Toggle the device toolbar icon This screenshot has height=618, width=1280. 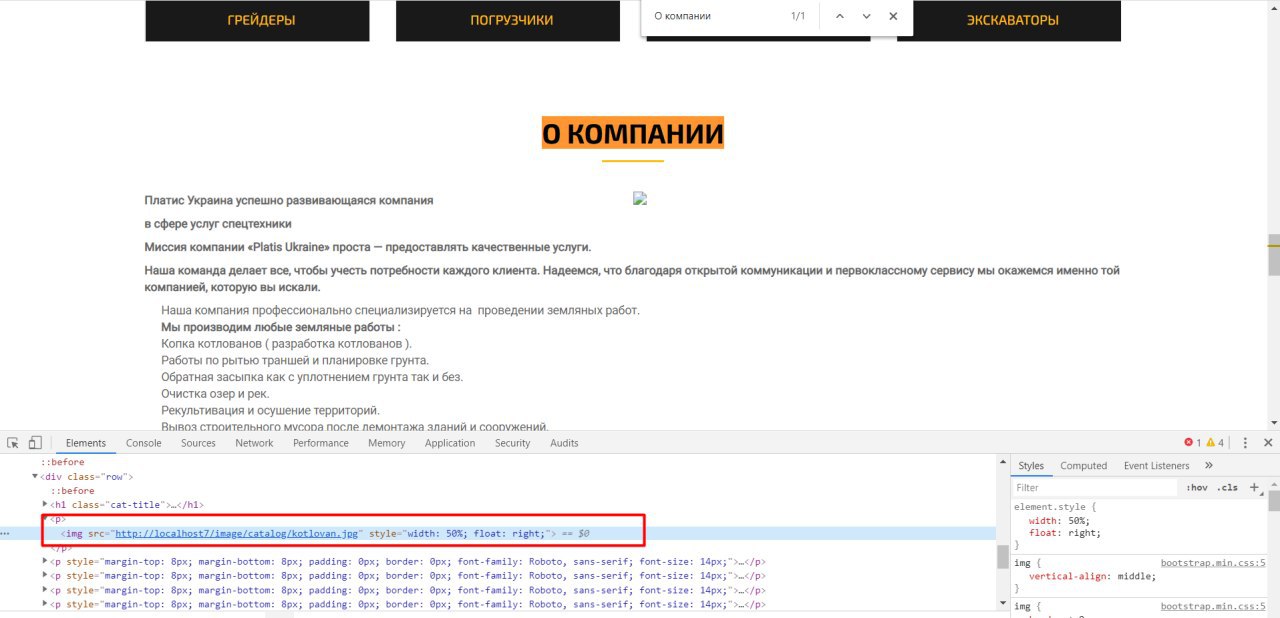pos(35,443)
